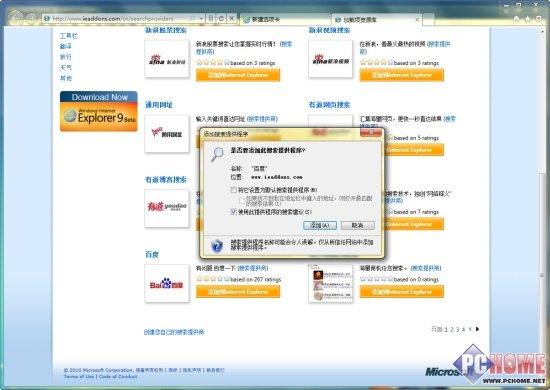Go back with the browser Back arrow

pos(16,17)
